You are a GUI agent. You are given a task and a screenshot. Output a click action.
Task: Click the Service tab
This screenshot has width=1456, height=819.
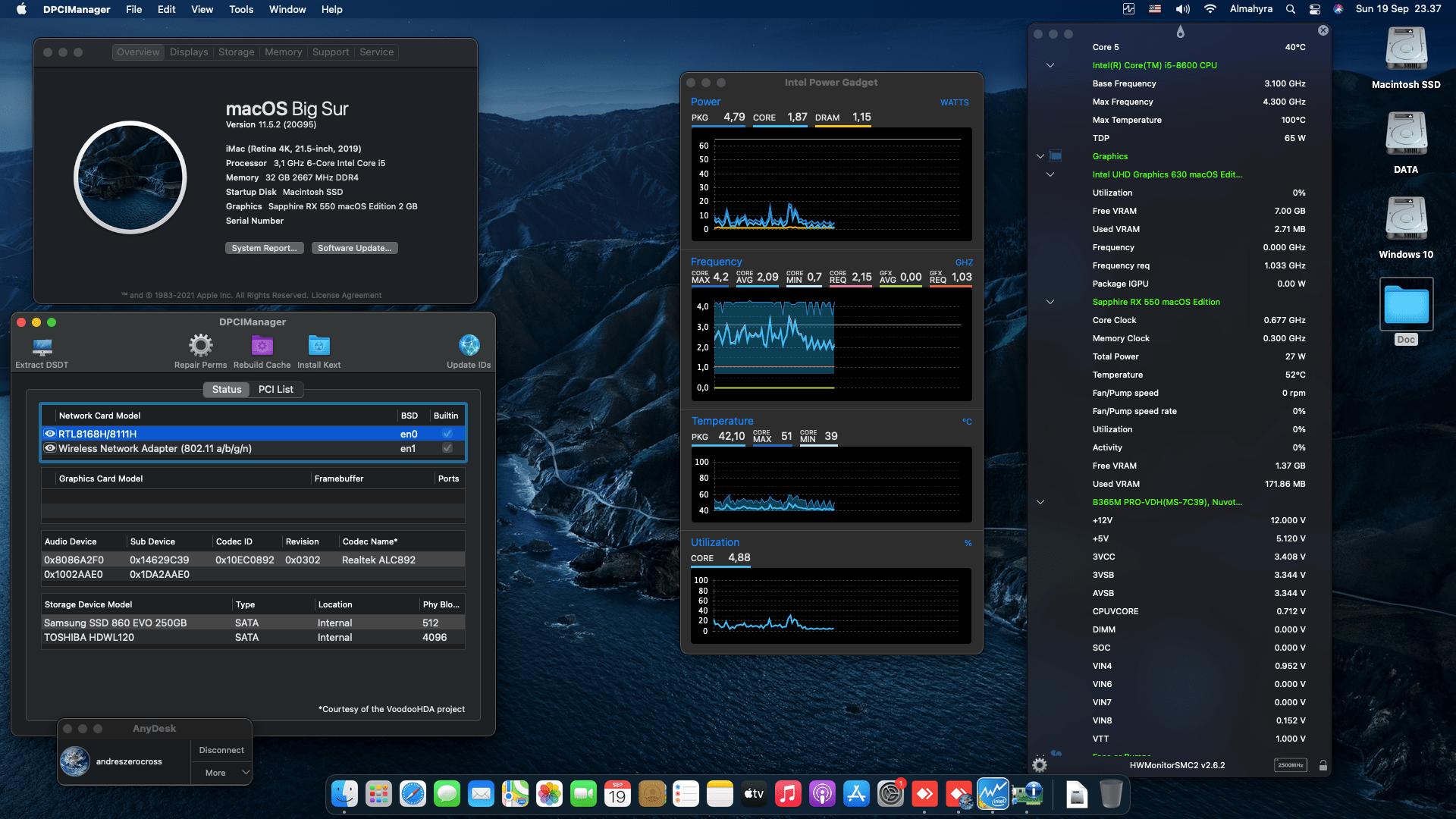click(x=377, y=52)
